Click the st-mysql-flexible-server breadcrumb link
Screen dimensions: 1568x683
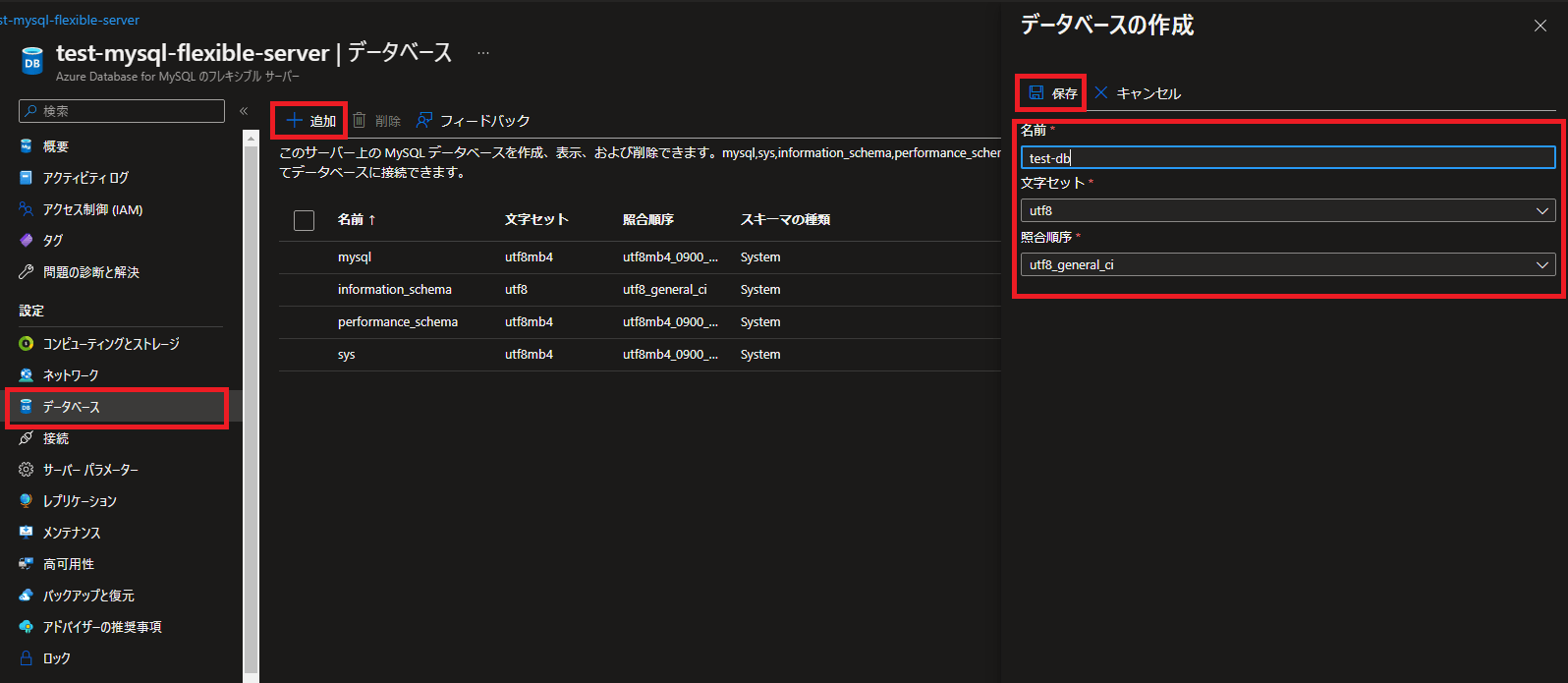tap(70, 20)
